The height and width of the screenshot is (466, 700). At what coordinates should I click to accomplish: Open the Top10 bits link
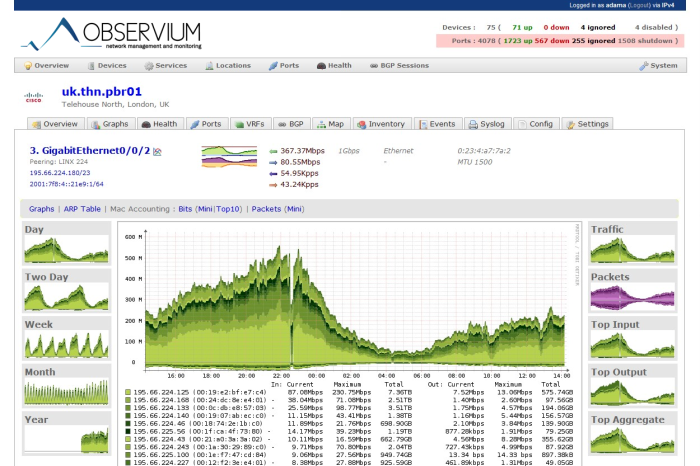[x=228, y=209]
